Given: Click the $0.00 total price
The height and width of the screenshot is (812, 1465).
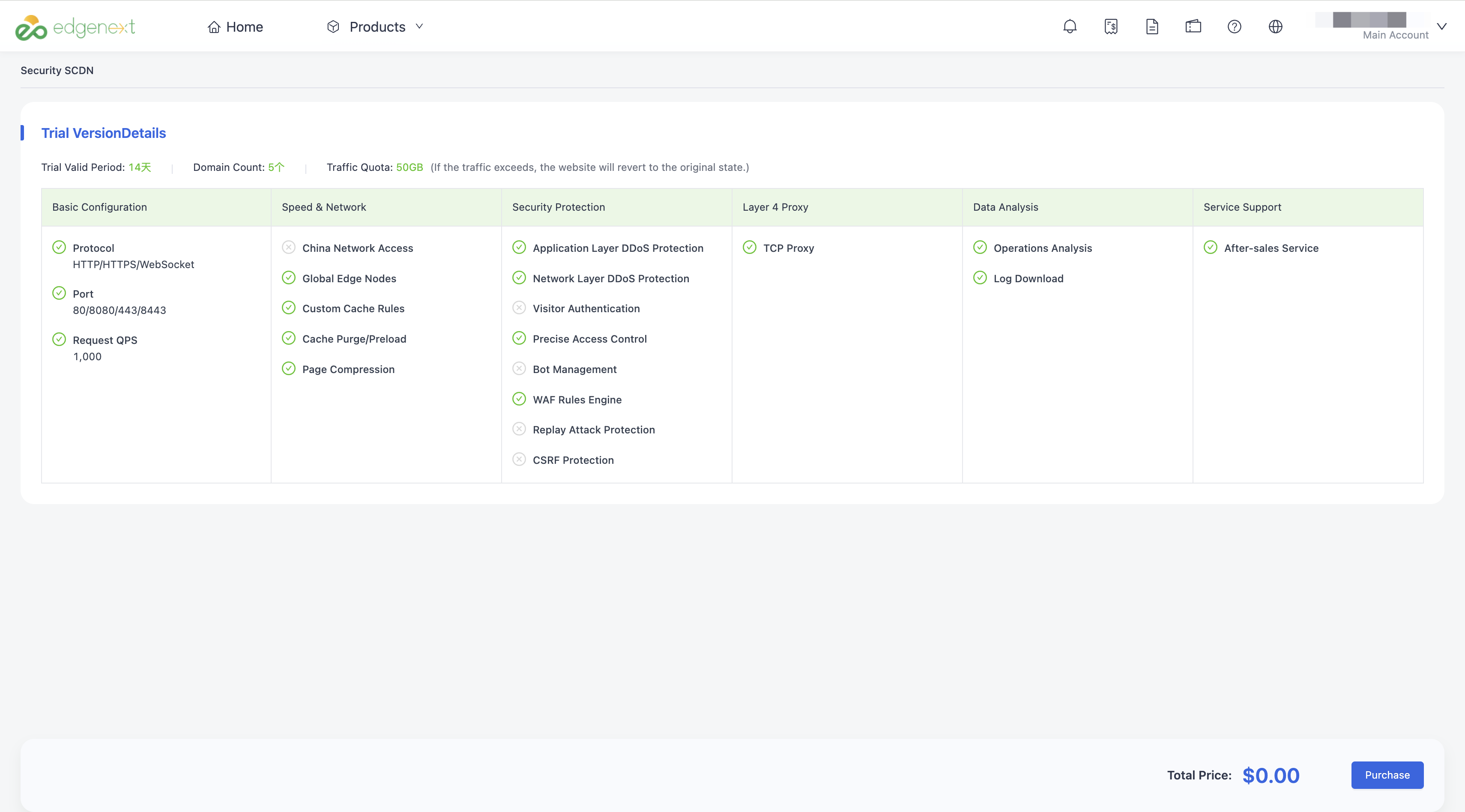Looking at the screenshot, I should pyautogui.click(x=1271, y=775).
